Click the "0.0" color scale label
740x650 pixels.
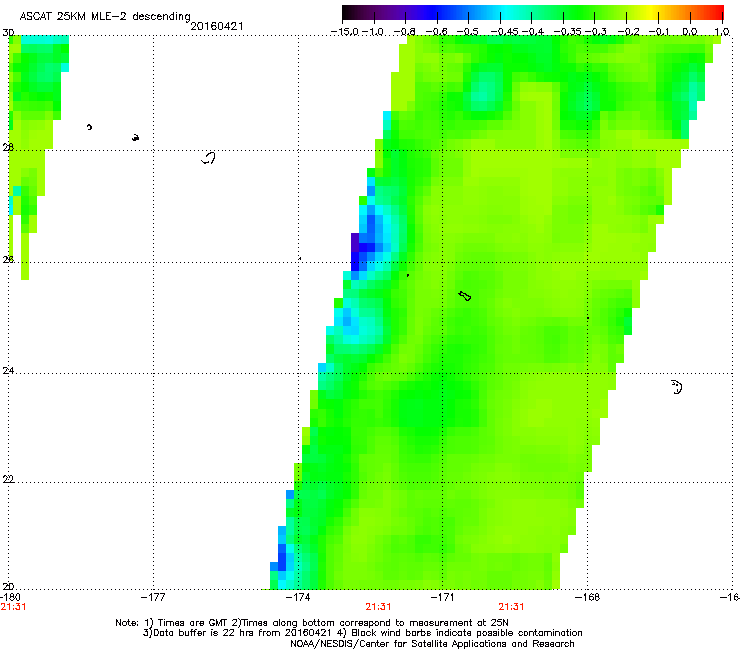(690, 32)
